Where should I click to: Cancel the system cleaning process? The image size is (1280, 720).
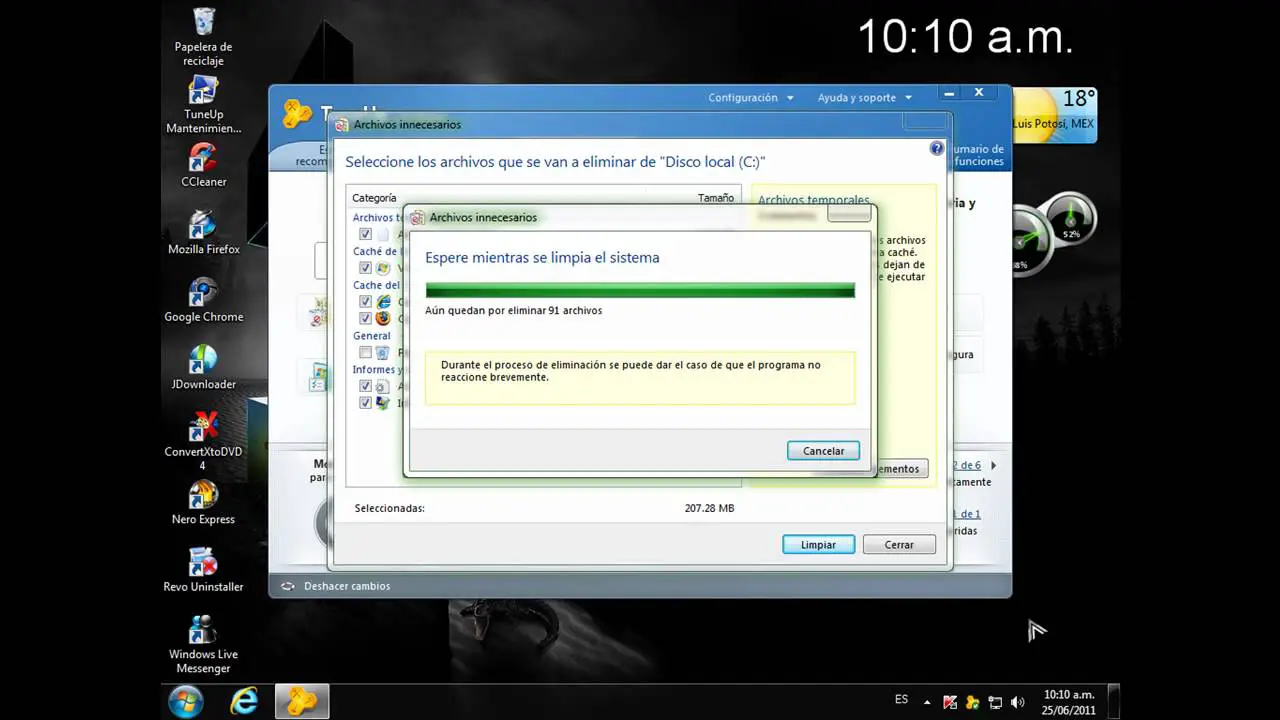point(823,450)
